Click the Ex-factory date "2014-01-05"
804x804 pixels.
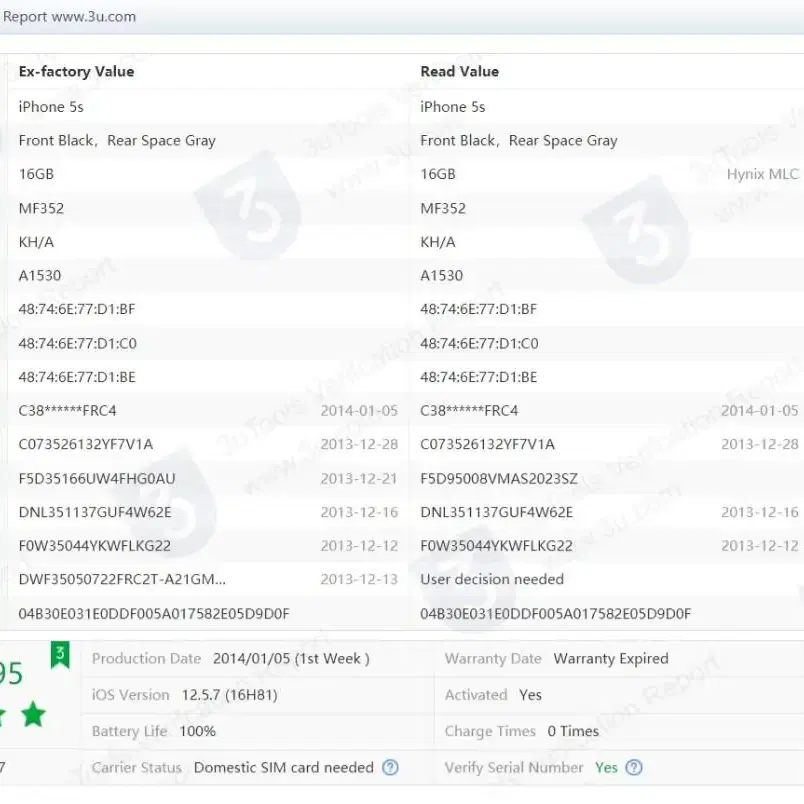[359, 411]
